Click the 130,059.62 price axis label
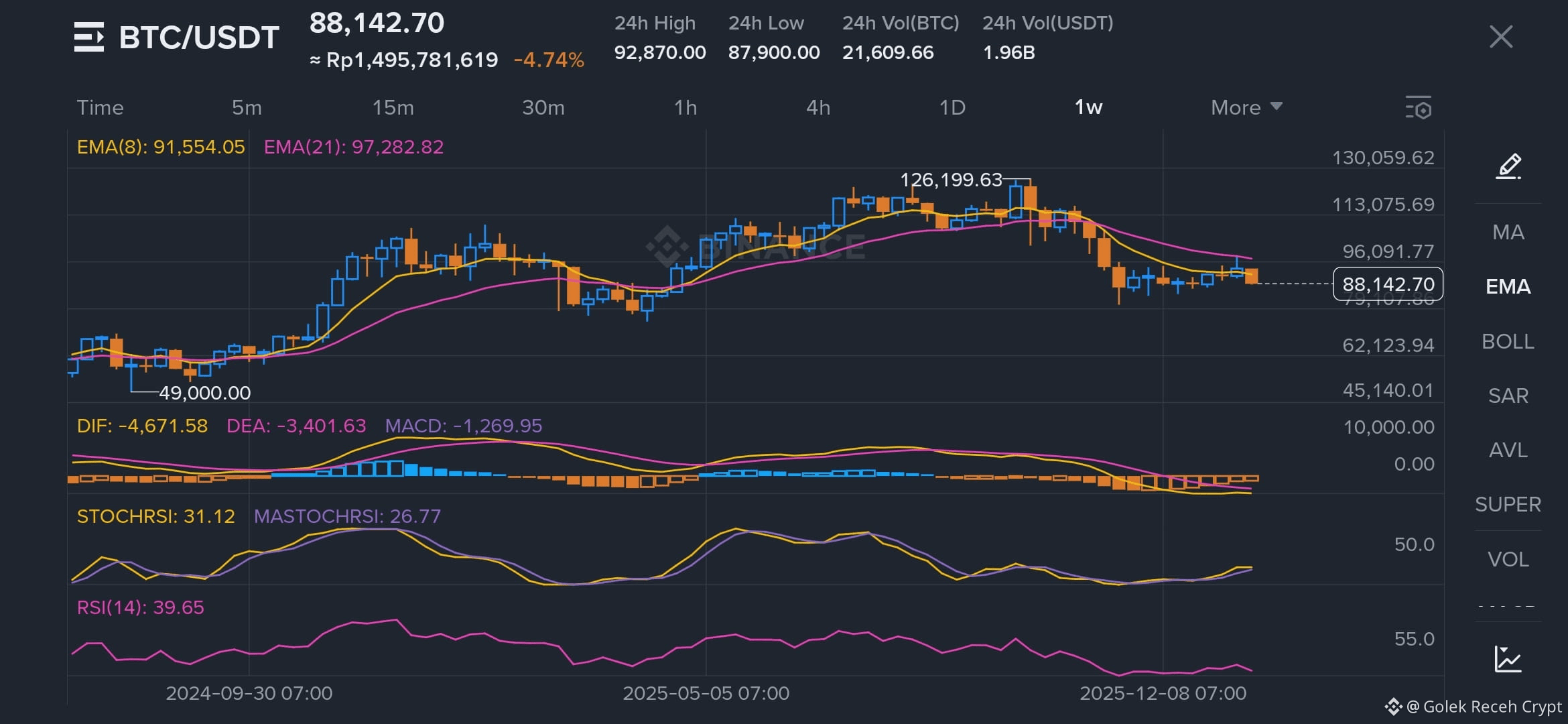Viewport: 1568px width, 724px height. [x=1383, y=158]
